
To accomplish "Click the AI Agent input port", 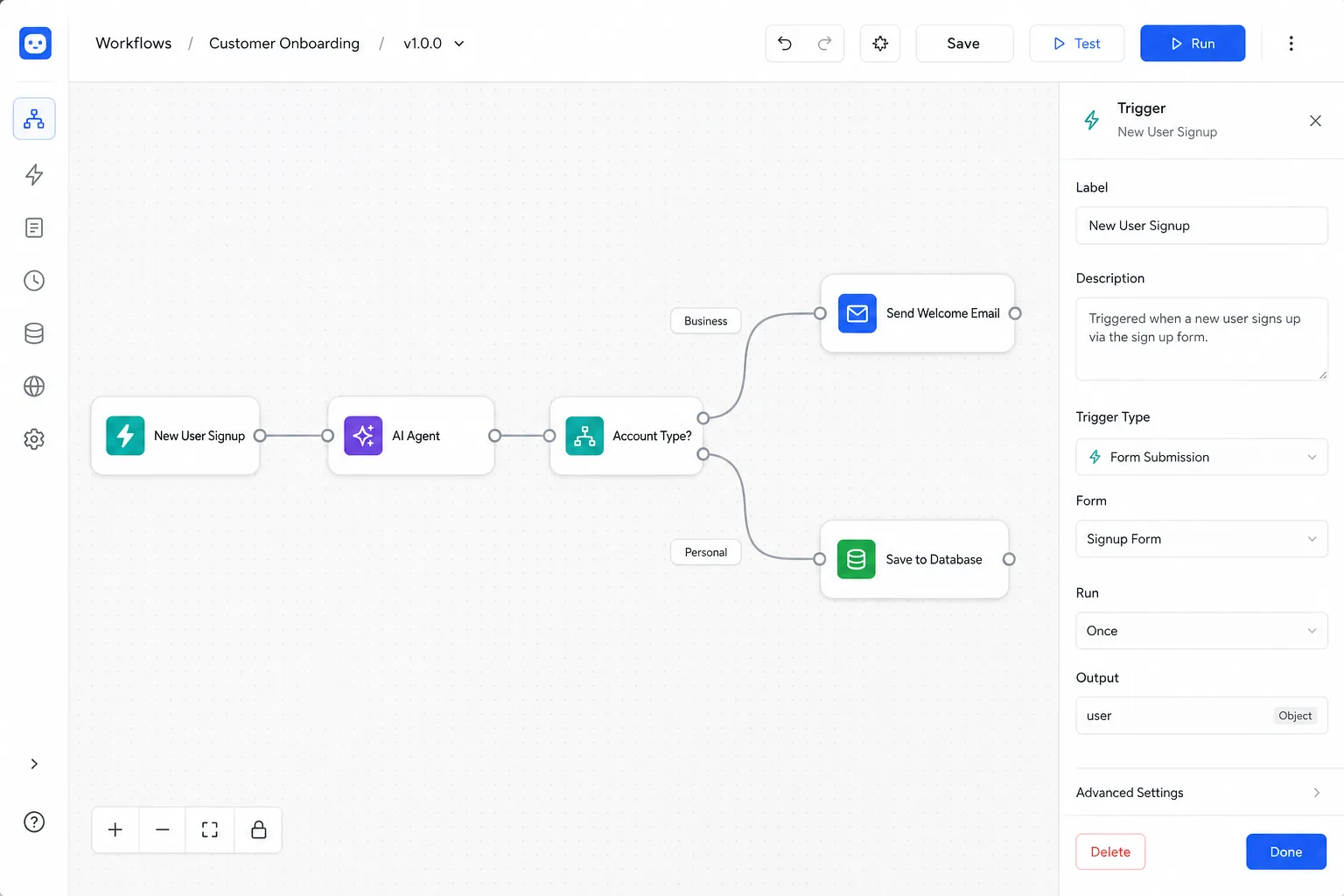I will click(327, 436).
